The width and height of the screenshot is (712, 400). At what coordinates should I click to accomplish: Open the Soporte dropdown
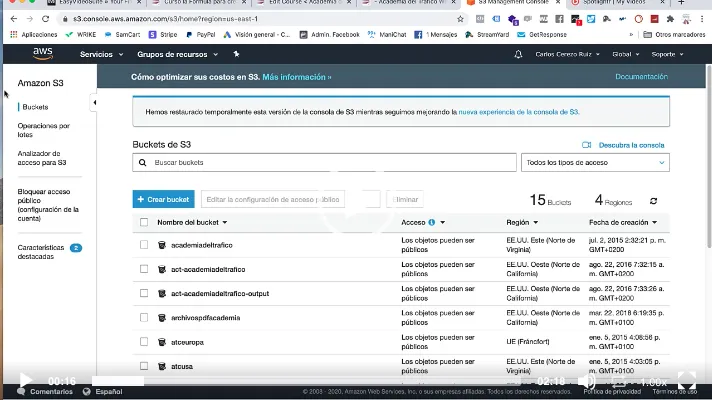coord(667,54)
